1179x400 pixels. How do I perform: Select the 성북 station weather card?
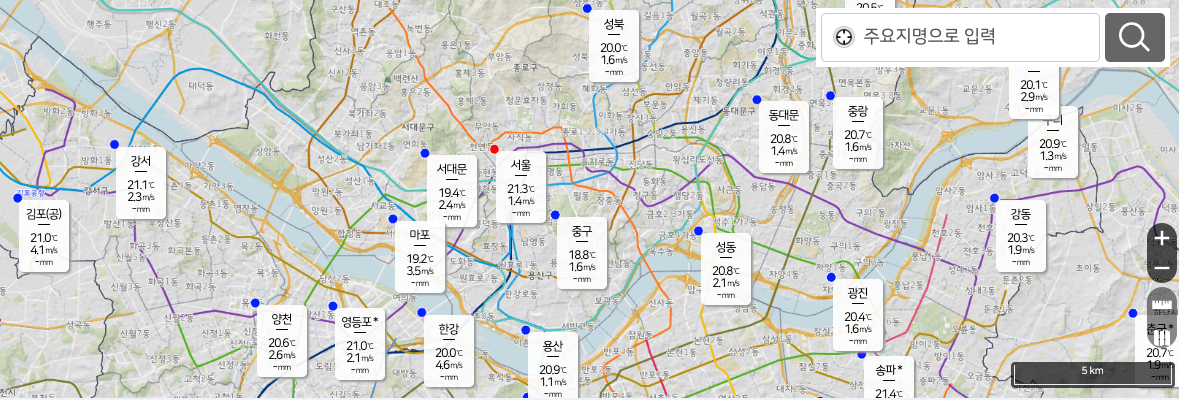[x=614, y=46]
